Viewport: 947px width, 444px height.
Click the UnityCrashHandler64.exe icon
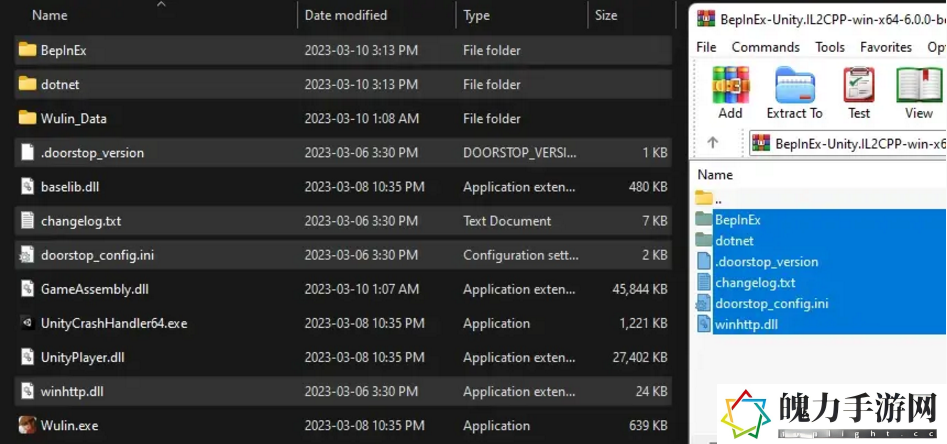tap(27, 323)
